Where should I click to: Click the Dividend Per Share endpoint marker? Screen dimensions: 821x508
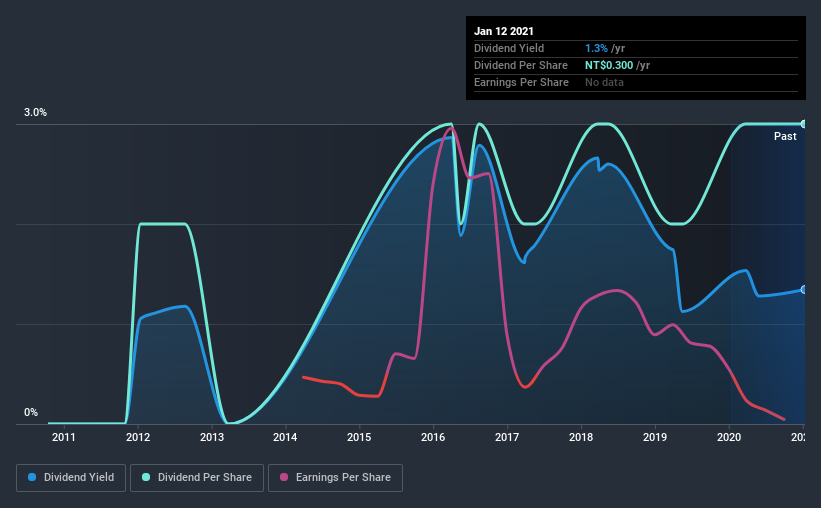pyautogui.click(x=803, y=124)
